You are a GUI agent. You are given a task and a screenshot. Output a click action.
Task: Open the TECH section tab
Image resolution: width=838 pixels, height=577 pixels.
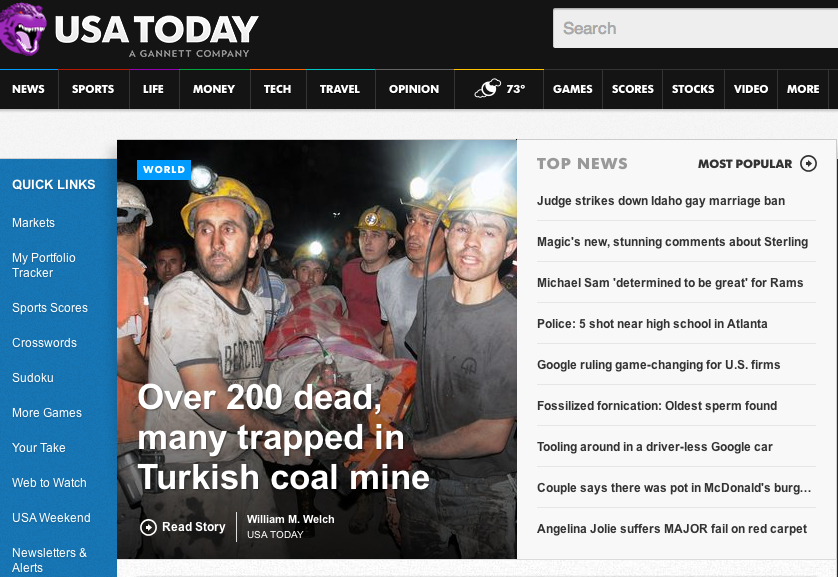pos(277,89)
